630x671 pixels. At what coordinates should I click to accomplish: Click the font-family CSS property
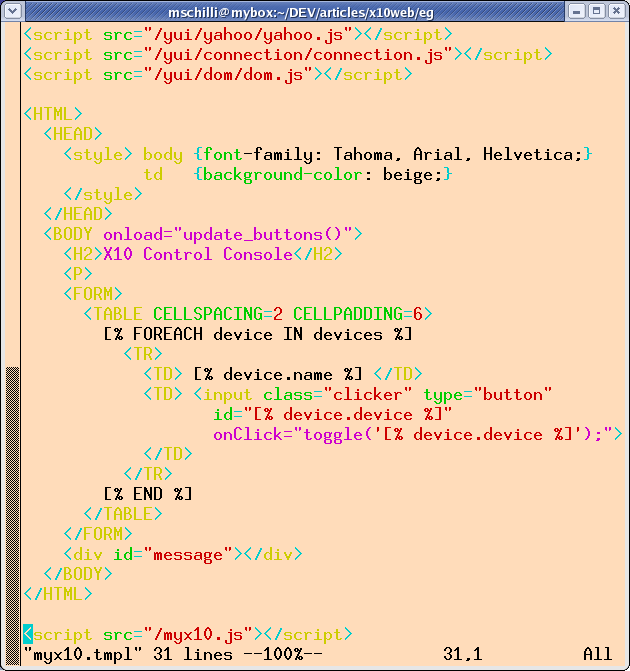click(x=258, y=154)
